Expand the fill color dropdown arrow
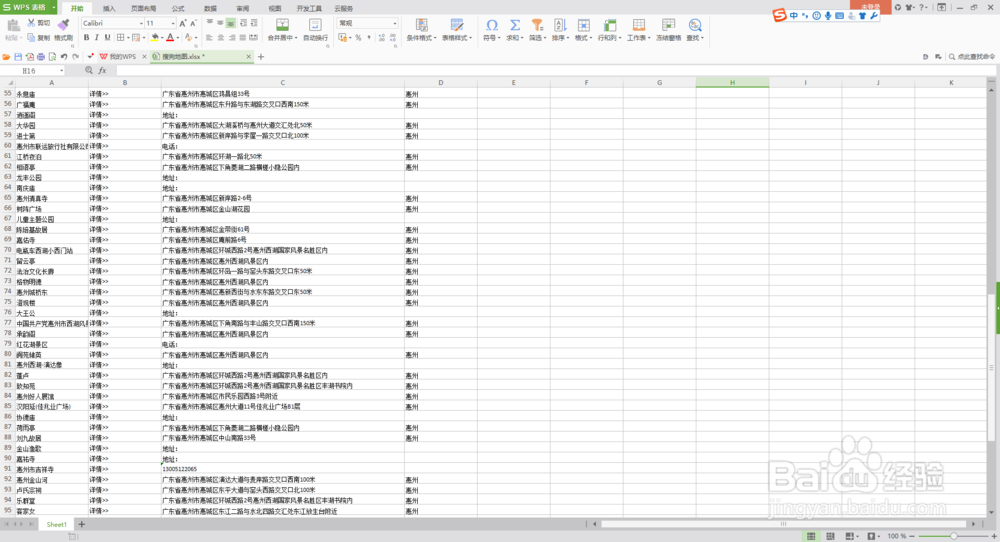The height and width of the screenshot is (542, 1000). [162, 38]
